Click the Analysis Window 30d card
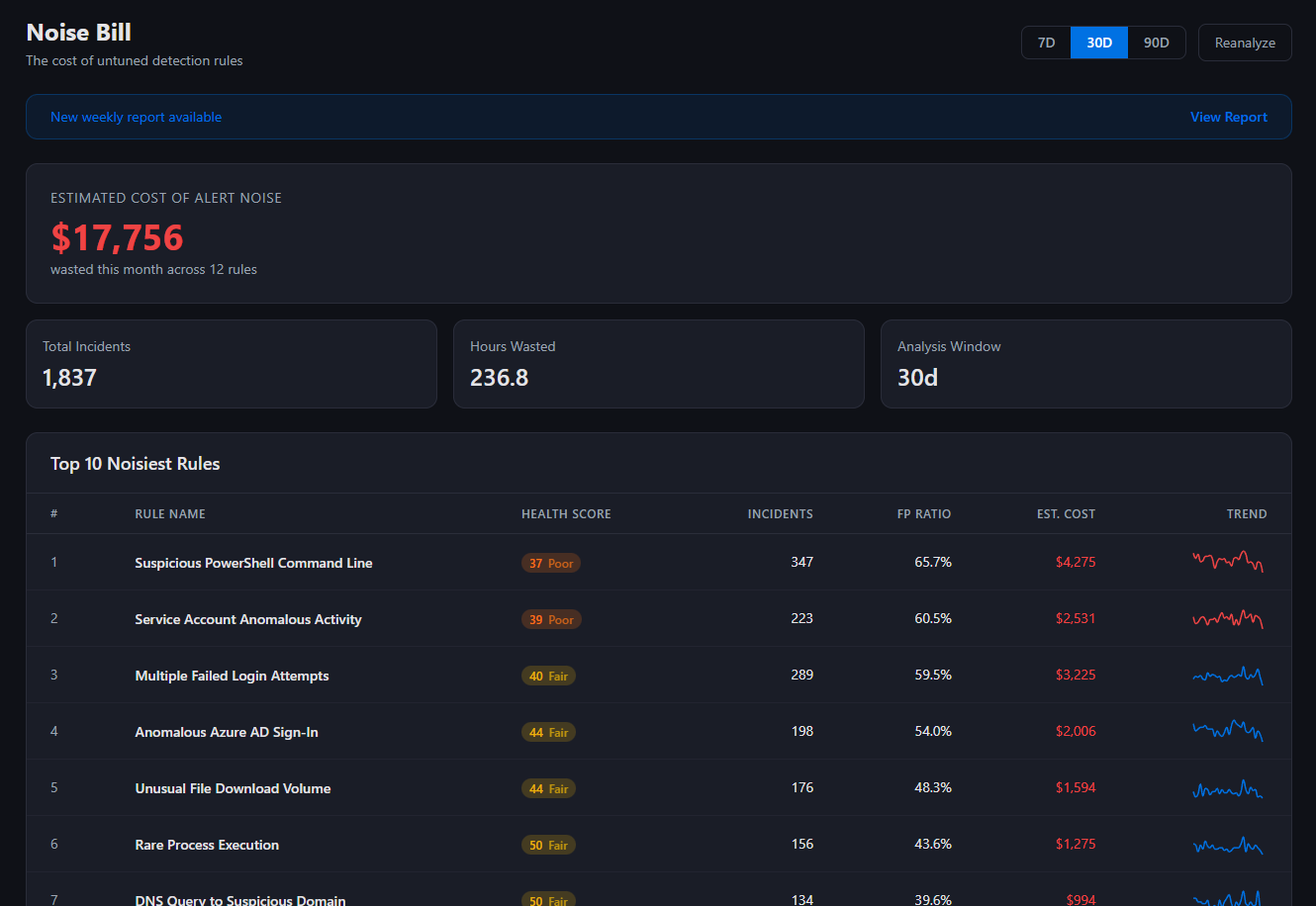Viewport: 1316px width, 906px height. coord(1085,363)
